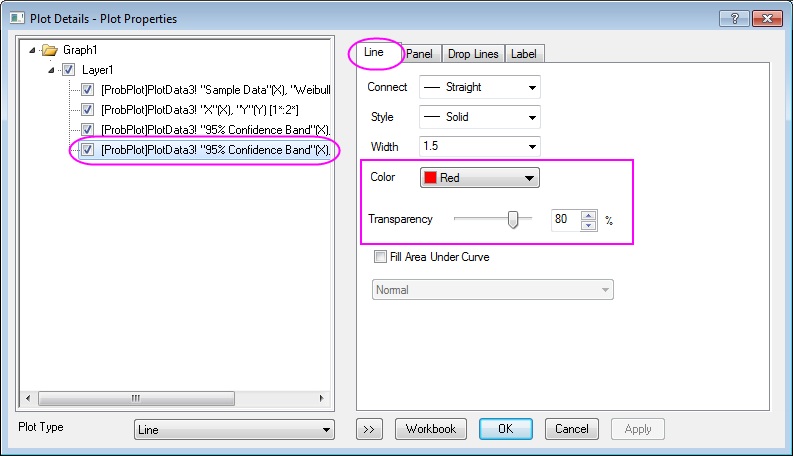Toggle the Layer1 checkbox
The height and width of the screenshot is (456, 793).
tap(69, 70)
